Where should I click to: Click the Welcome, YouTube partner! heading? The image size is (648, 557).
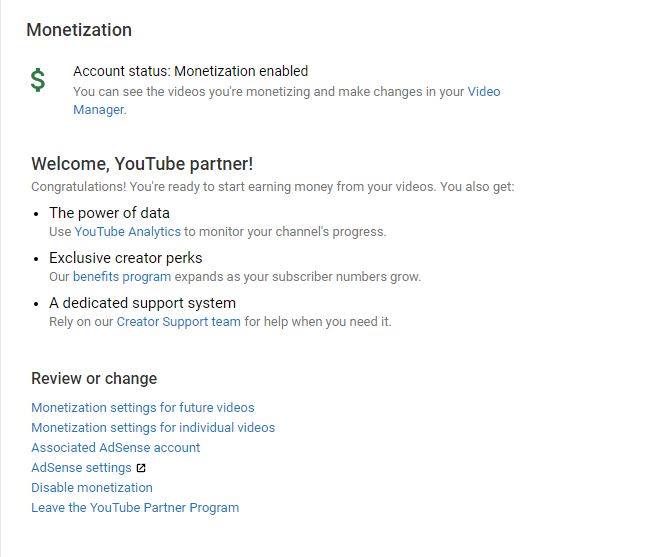[x=142, y=164]
